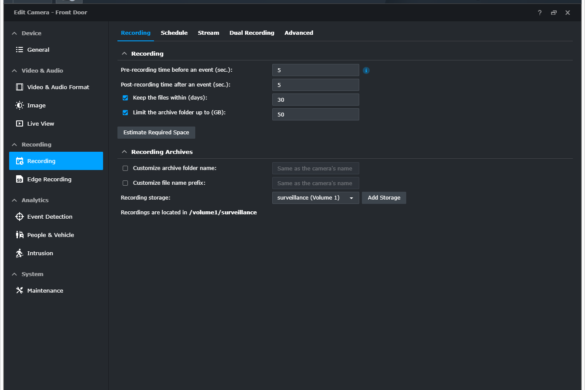Click the Add Storage button
This screenshot has height=390, width=585.
coord(384,198)
